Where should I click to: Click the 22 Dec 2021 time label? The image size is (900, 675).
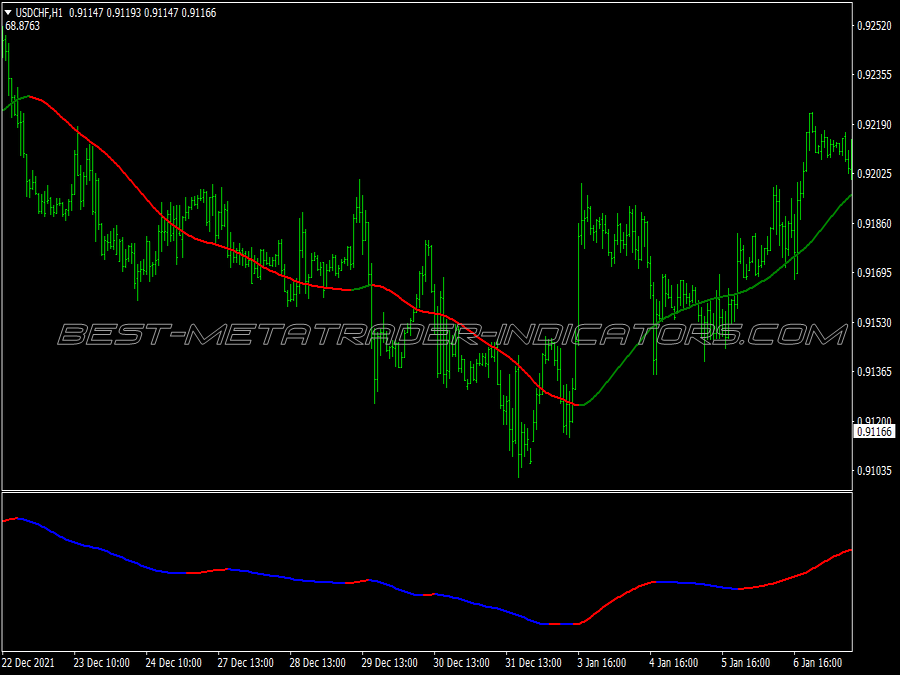28,663
